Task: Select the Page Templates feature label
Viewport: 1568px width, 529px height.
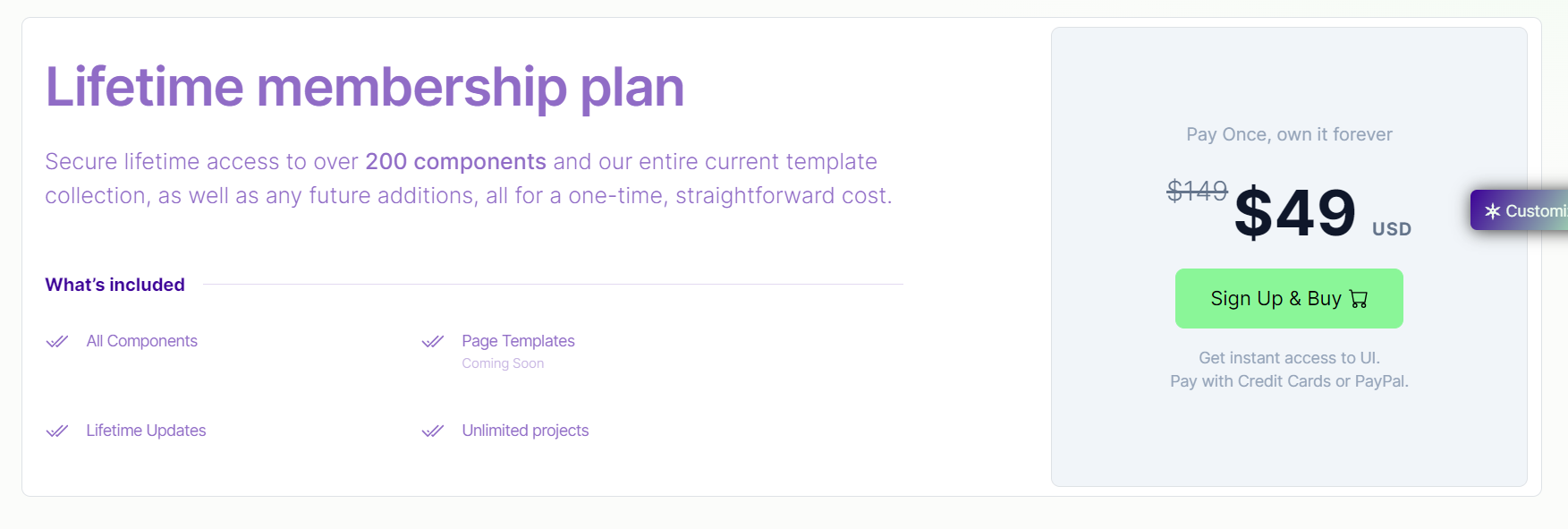Action: pos(518,341)
